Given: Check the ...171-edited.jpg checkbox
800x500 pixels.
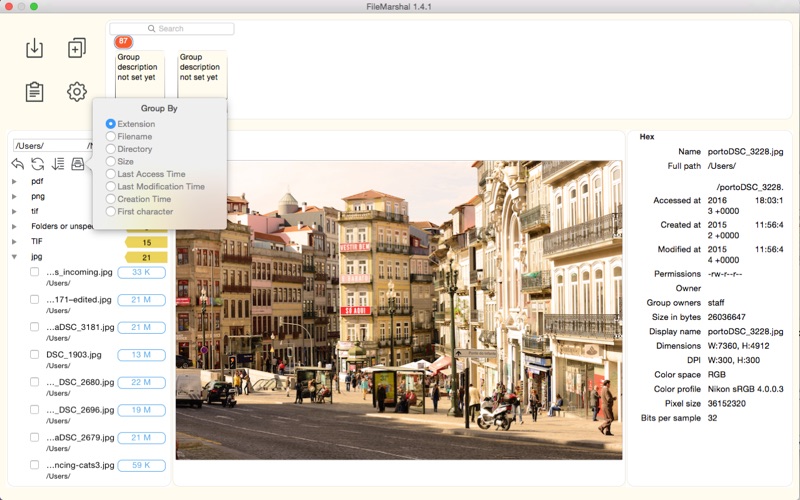Looking at the screenshot, I should pos(34,299).
